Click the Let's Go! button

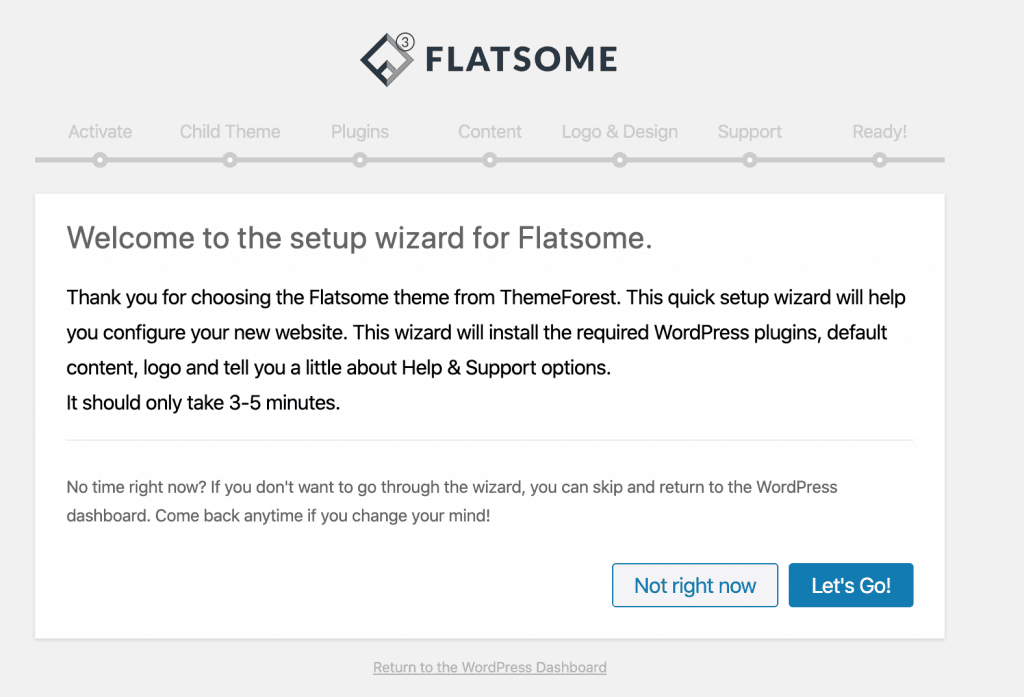coord(851,585)
